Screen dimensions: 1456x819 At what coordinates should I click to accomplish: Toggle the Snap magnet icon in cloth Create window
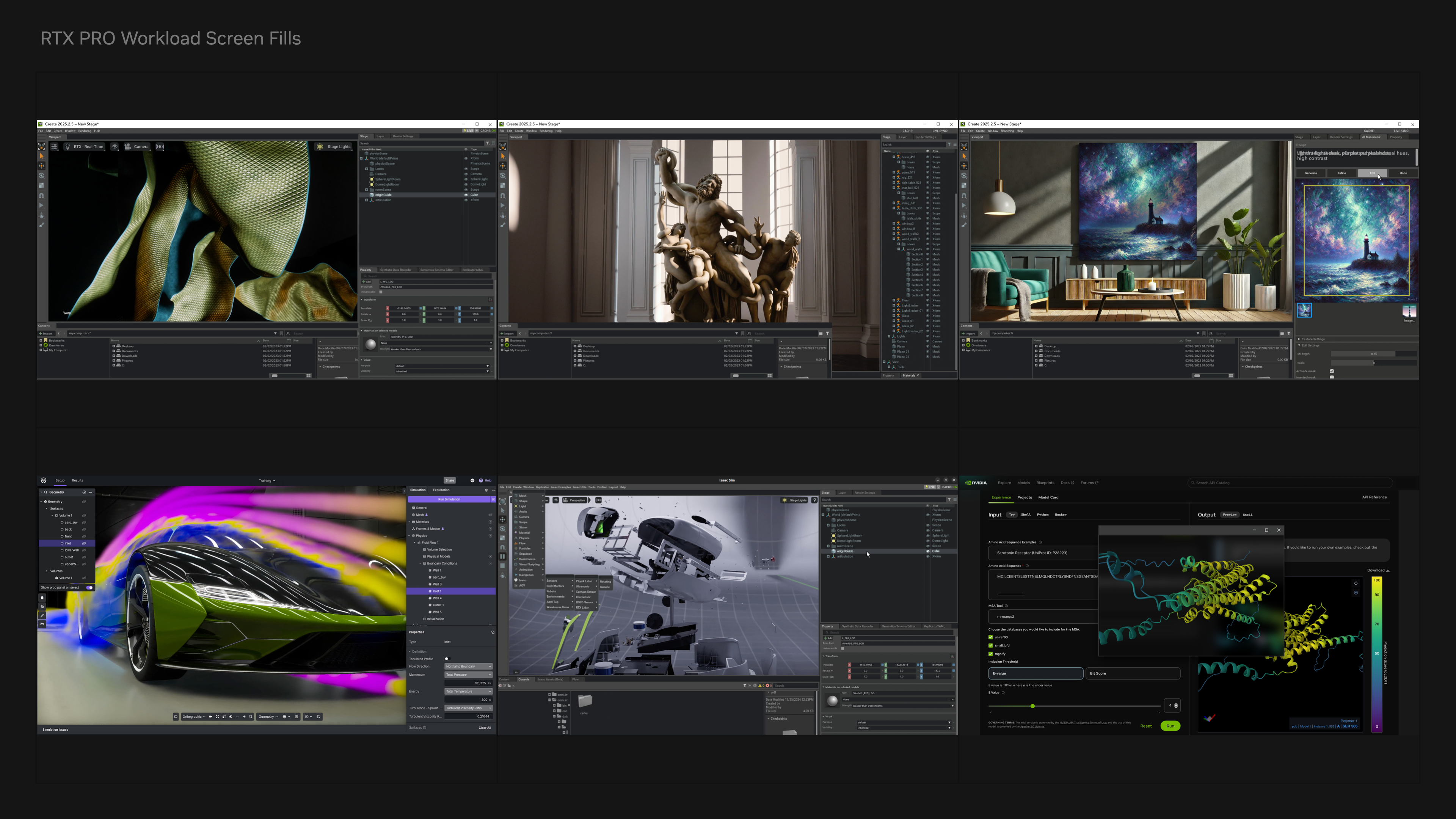(x=41, y=196)
